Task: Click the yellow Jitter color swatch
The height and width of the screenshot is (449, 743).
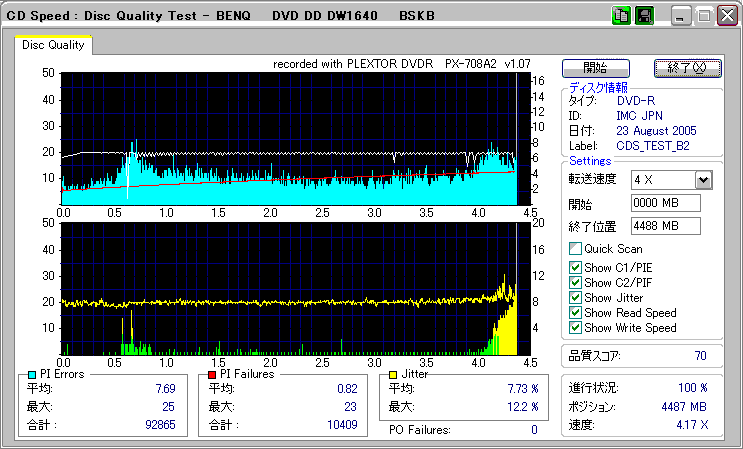Action: [x=393, y=374]
